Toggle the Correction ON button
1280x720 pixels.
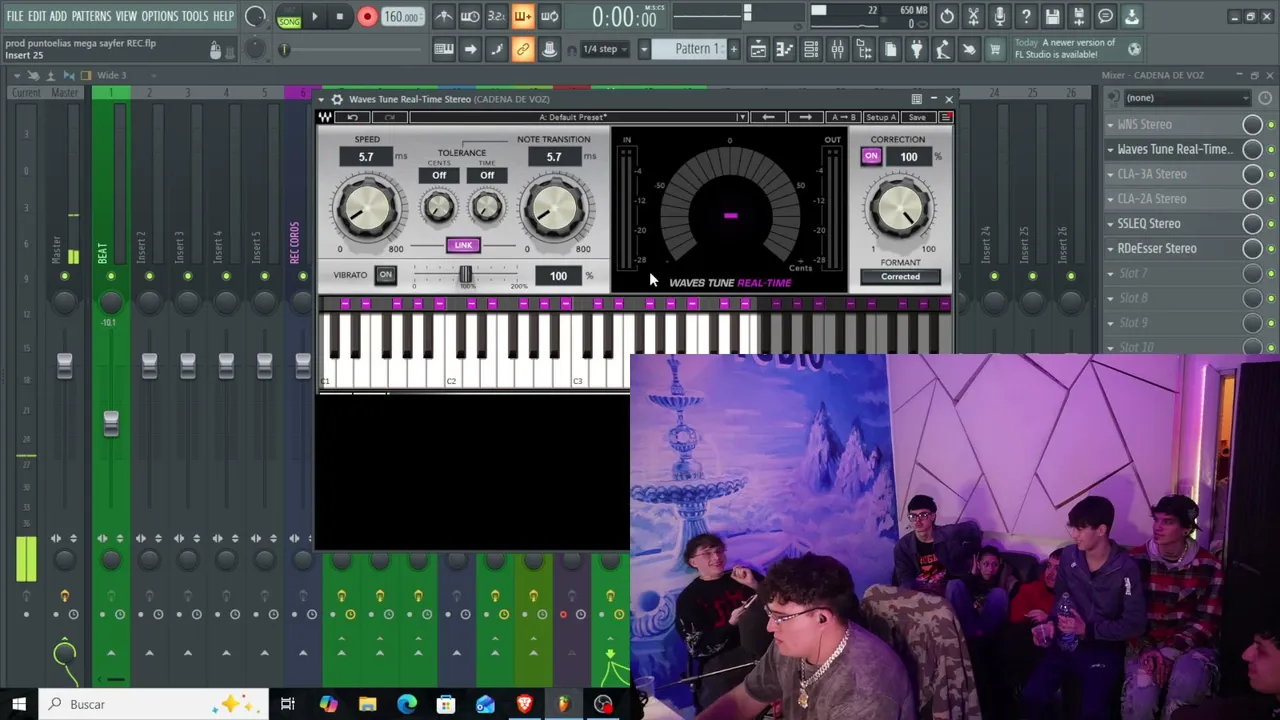[x=871, y=156]
